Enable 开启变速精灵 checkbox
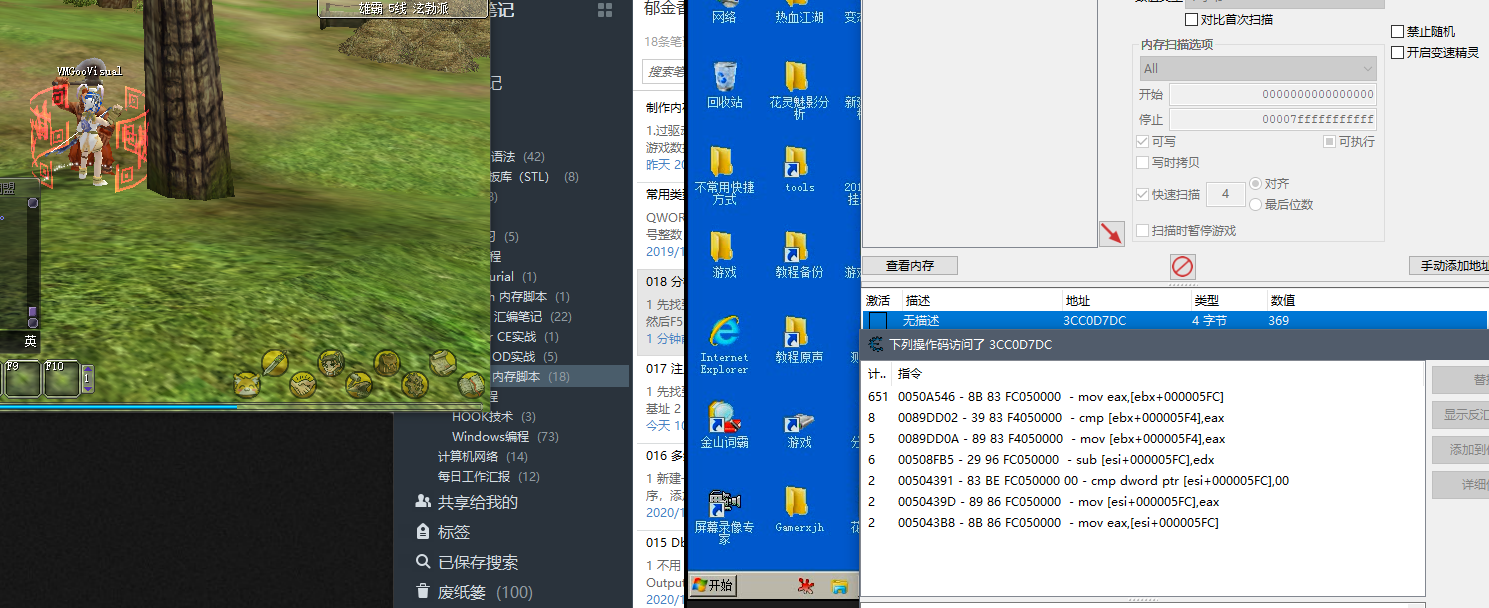 coord(1398,53)
